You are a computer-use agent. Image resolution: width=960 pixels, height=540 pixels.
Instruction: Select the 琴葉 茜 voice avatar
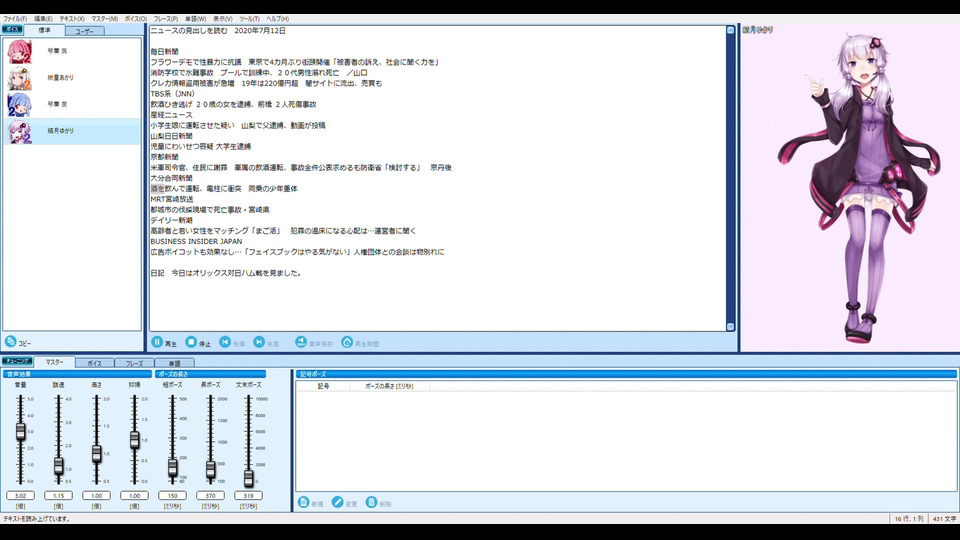(20, 51)
